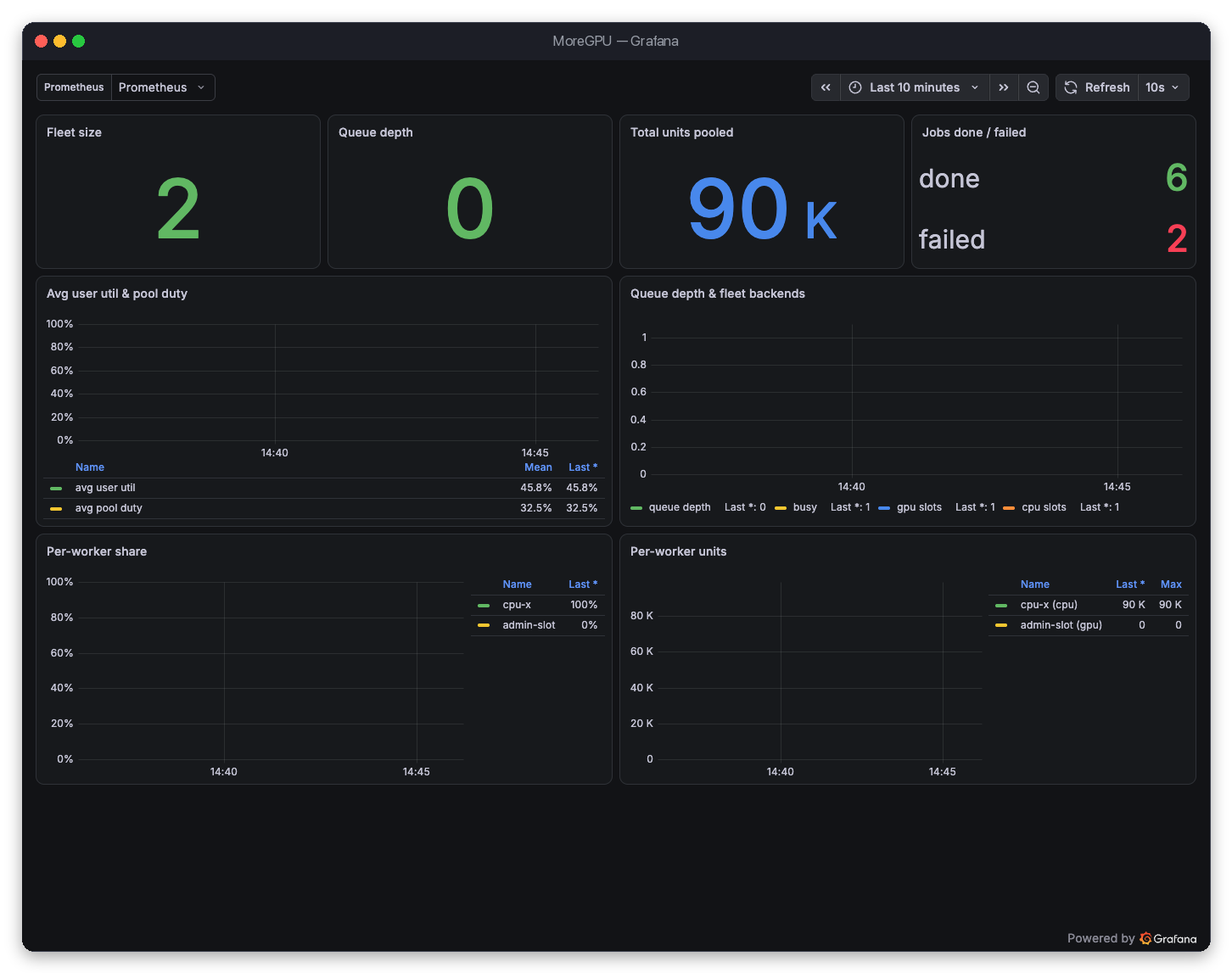Open the Queue depth panel title menu

point(376,132)
